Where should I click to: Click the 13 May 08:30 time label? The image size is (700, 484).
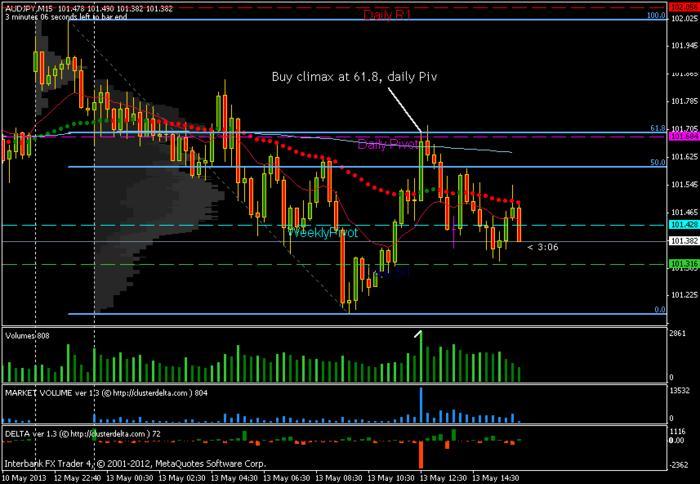pos(339,478)
